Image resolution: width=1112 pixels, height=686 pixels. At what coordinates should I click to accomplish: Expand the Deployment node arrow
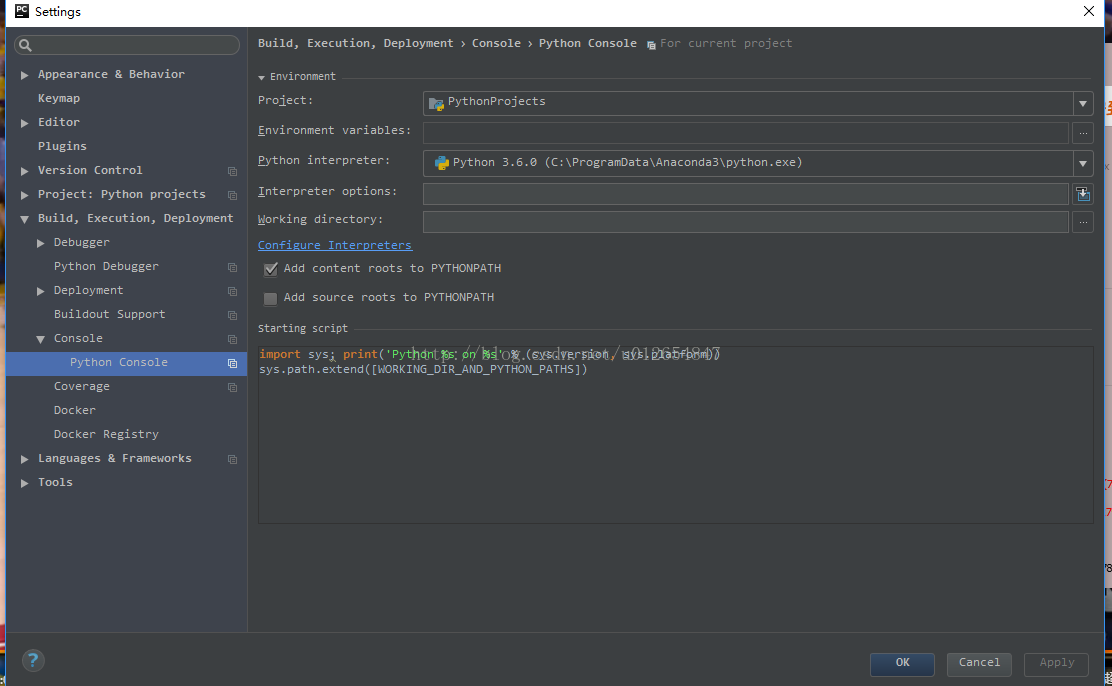coord(40,291)
